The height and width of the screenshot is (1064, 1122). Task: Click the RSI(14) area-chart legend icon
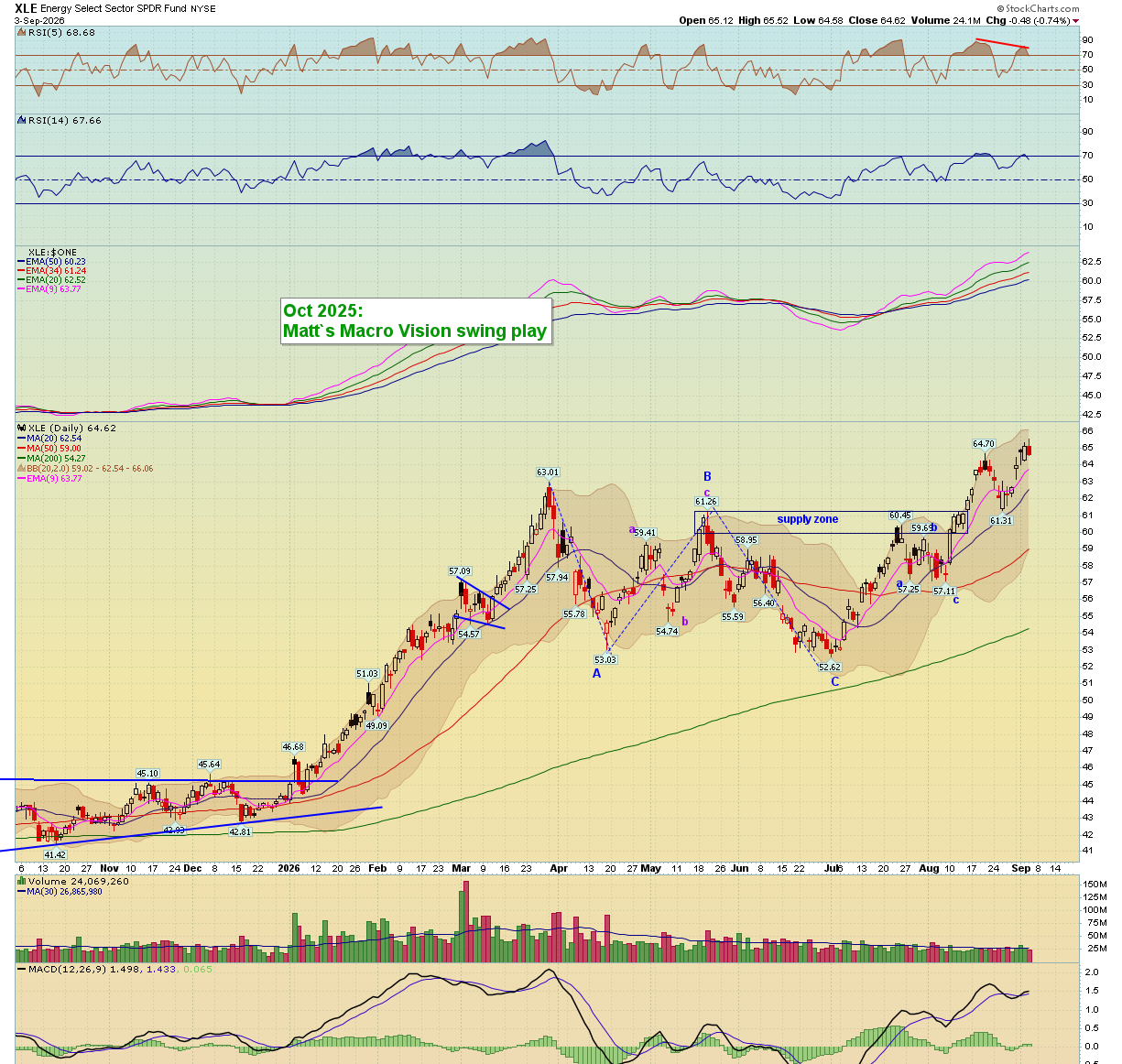click(21, 120)
